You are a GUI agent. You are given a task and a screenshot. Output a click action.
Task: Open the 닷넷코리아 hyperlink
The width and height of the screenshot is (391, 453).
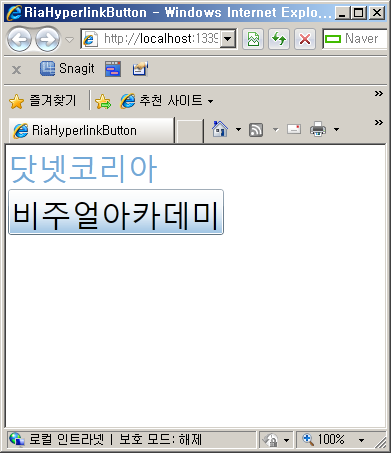click(84, 169)
